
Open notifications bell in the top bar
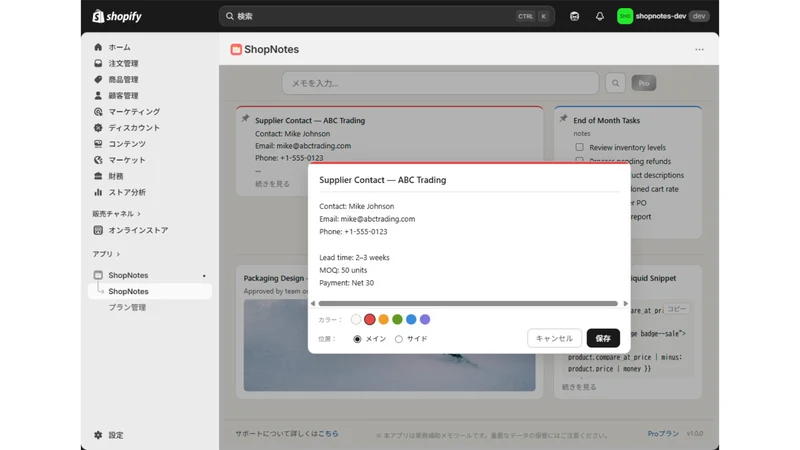pyautogui.click(x=599, y=16)
